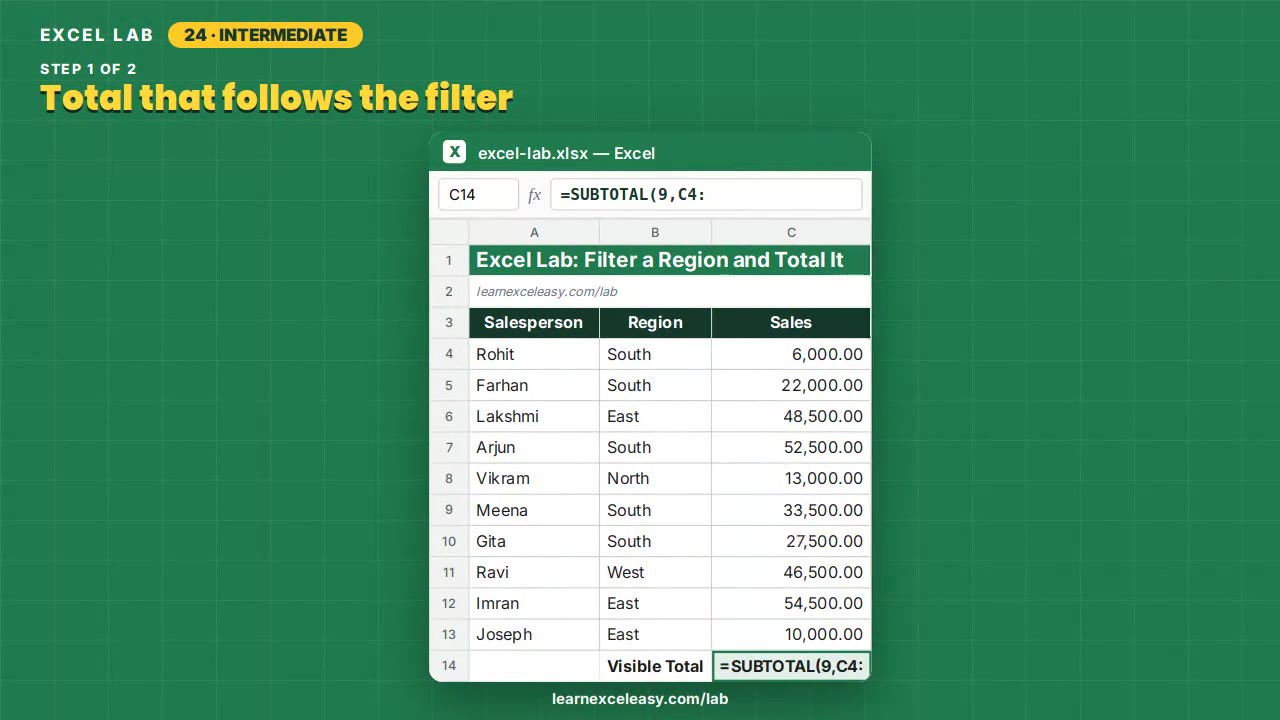The height and width of the screenshot is (720, 1280).
Task: Click the 'Sales' header cell
Action: 791,323
